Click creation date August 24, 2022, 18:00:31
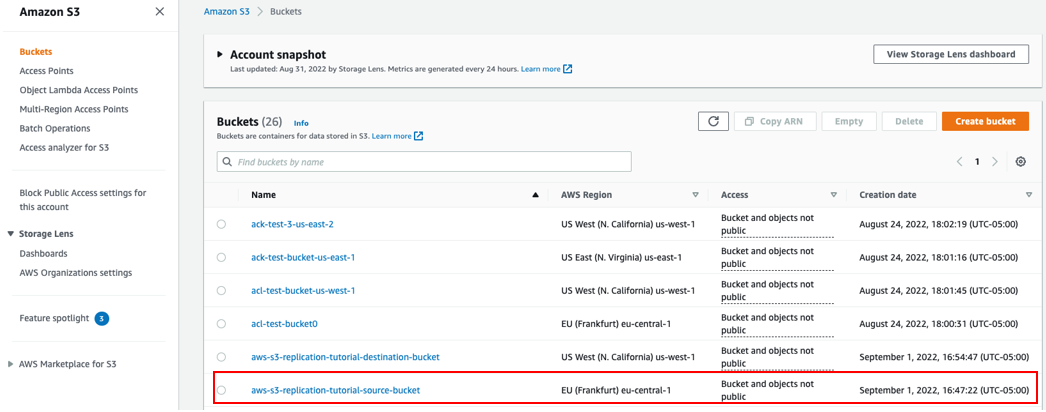 pyautogui.click(x=939, y=324)
